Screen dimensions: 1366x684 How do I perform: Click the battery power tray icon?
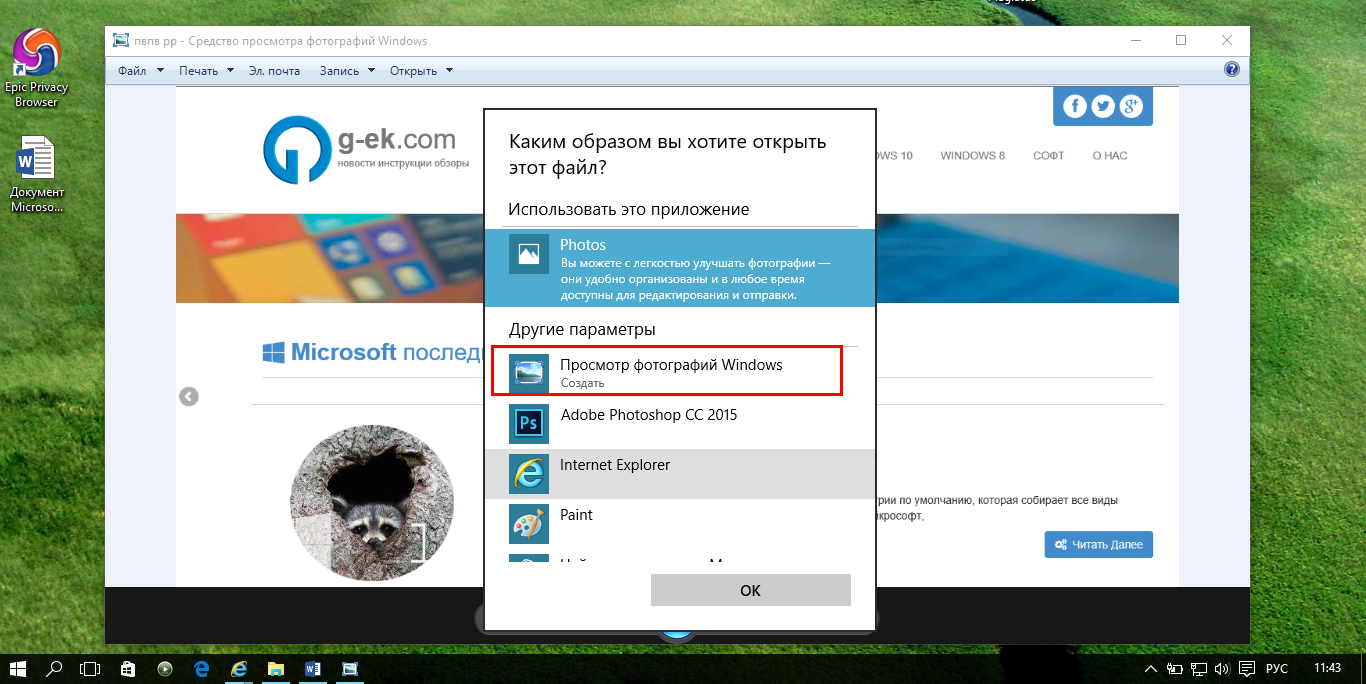pyautogui.click(x=1175, y=668)
